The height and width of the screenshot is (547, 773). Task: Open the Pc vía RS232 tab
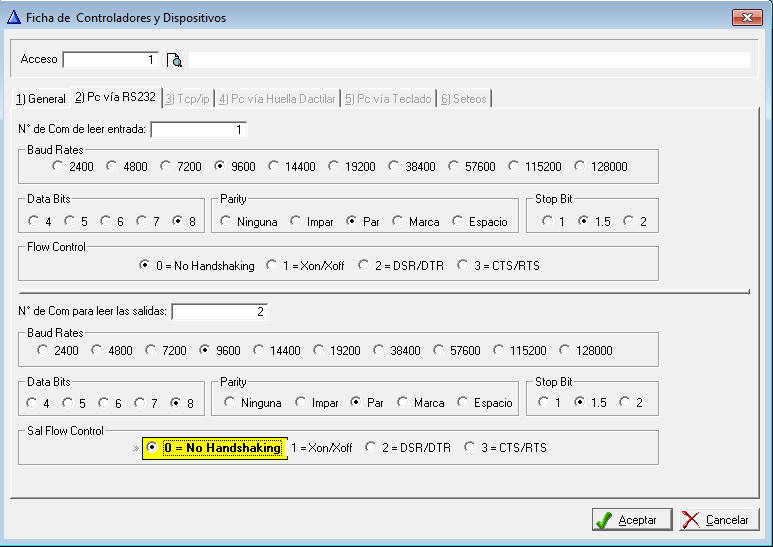[115, 98]
